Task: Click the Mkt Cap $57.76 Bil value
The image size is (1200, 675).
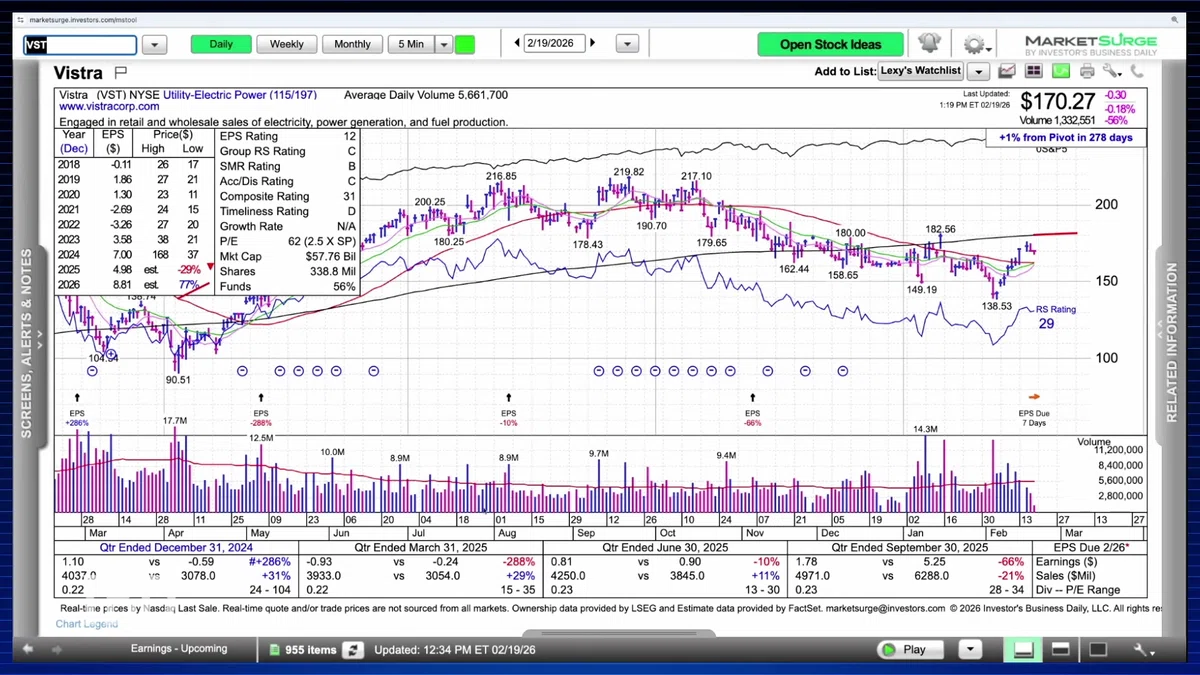Action: (x=329, y=257)
